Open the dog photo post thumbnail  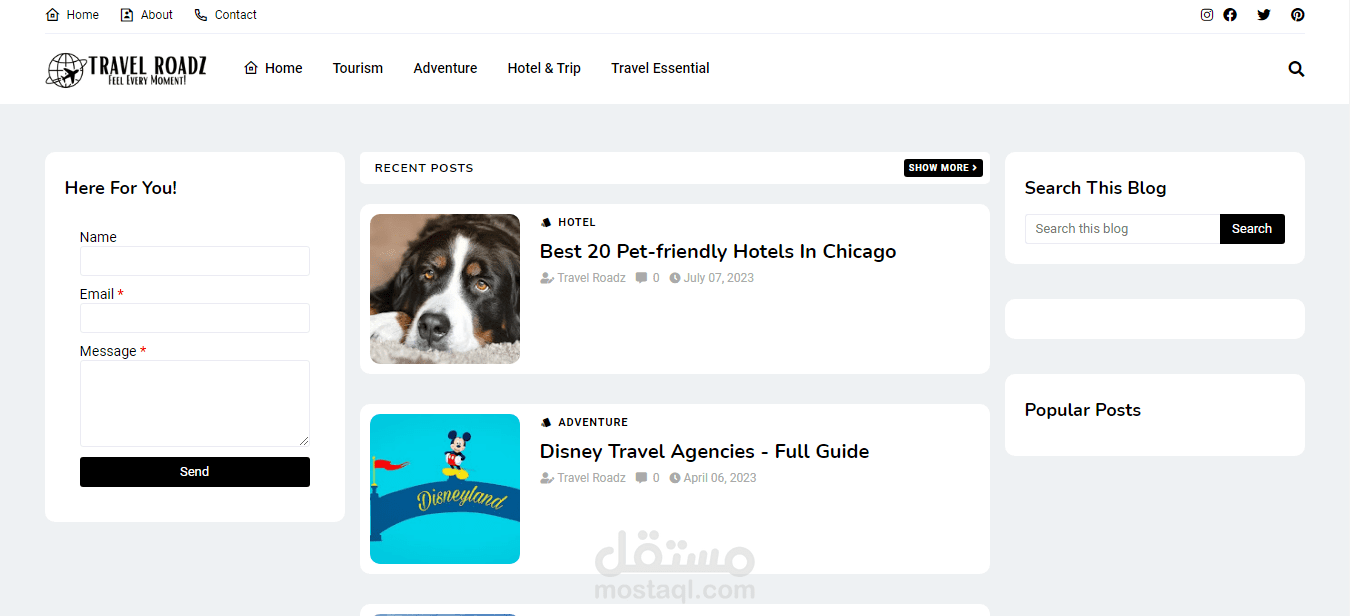[x=445, y=289]
